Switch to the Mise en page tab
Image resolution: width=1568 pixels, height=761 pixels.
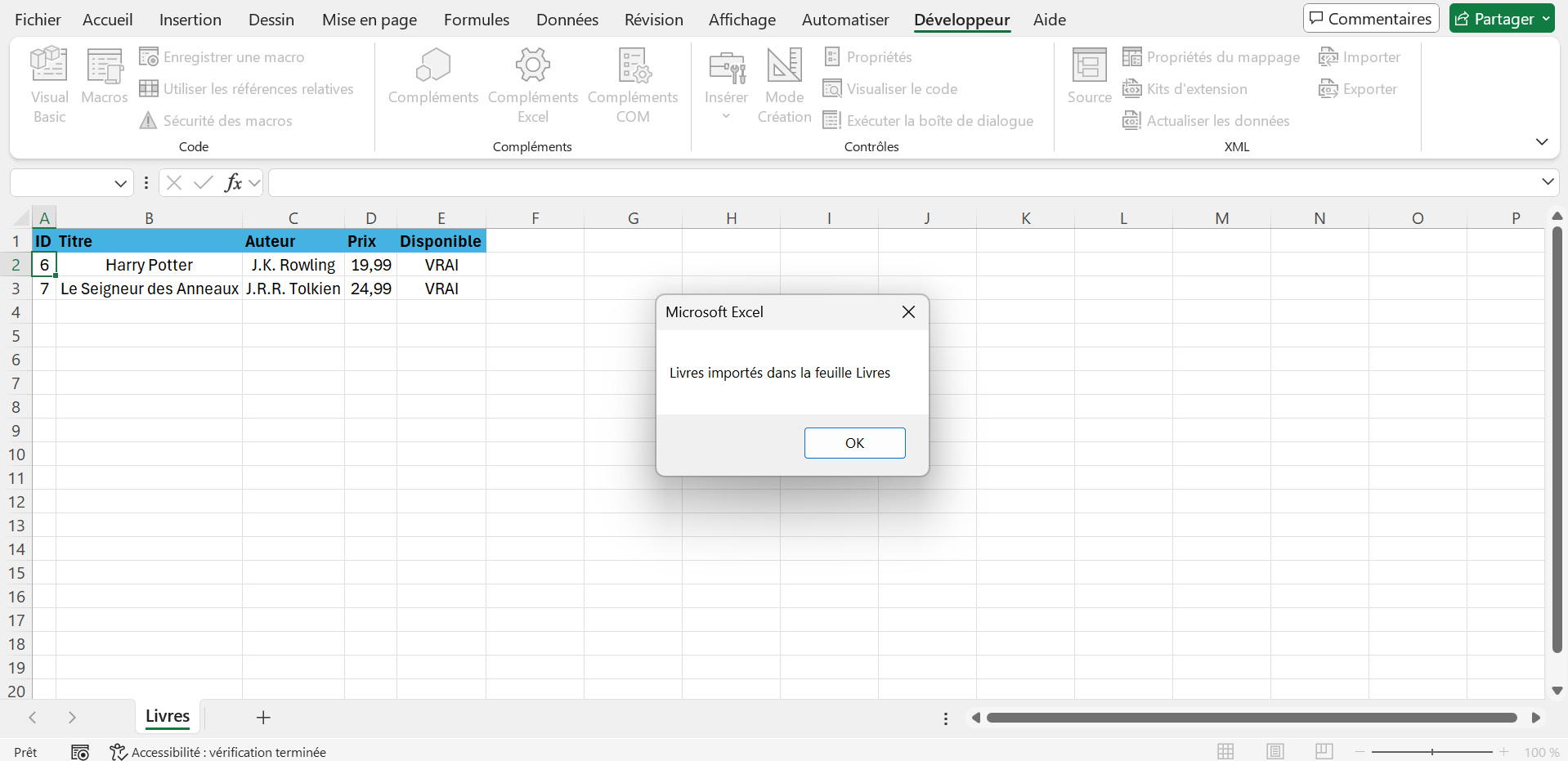pos(370,20)
